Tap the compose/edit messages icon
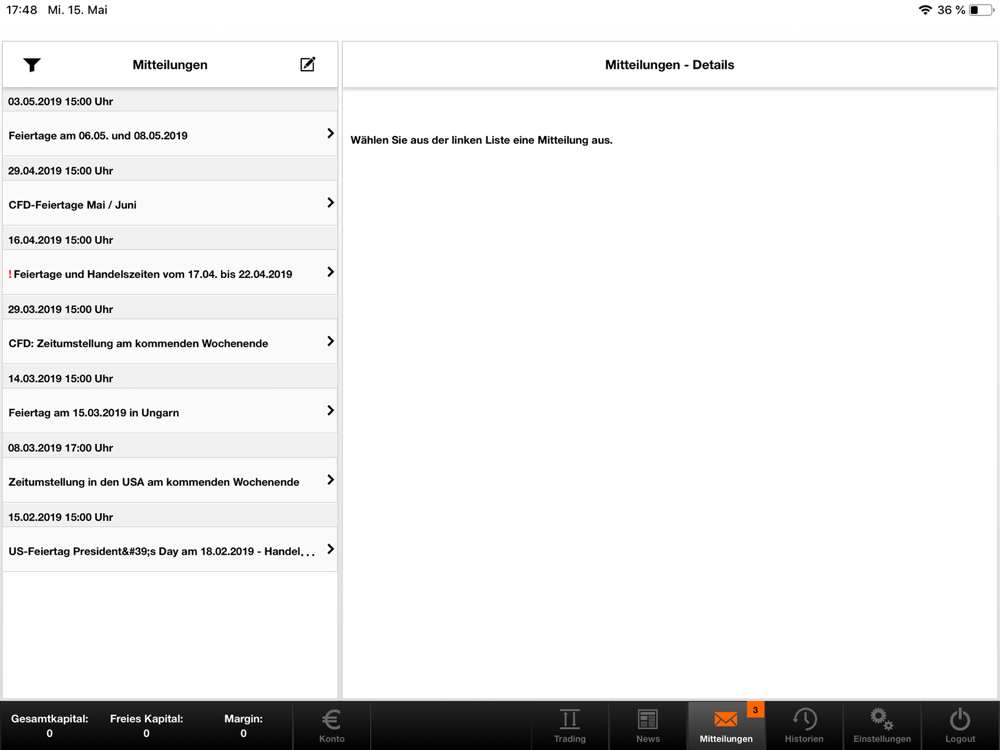1000x750 pixels. (x=307, y=64)
